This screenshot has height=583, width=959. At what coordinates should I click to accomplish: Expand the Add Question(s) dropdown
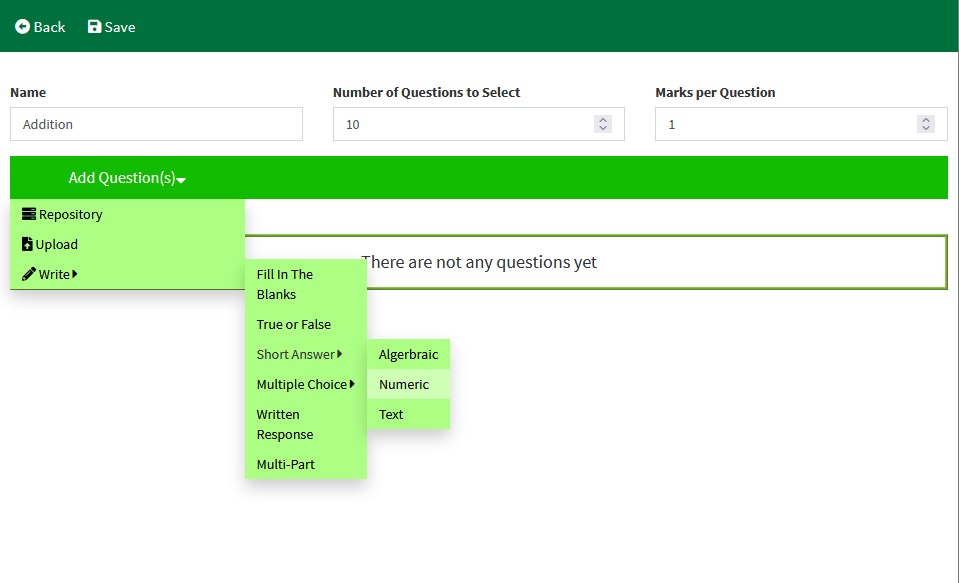click(127, 178)
